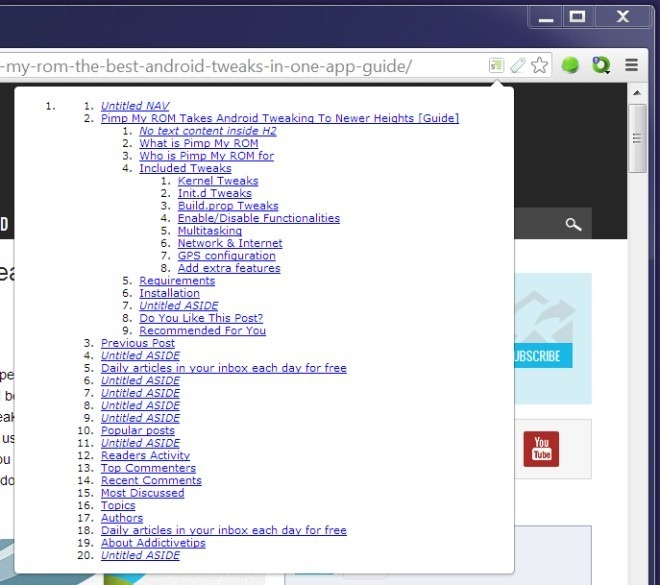The height and width of the screenshot is (585, 660).
Task: Open Untitled ASIDE item 7 under the article
Action: 179,306
